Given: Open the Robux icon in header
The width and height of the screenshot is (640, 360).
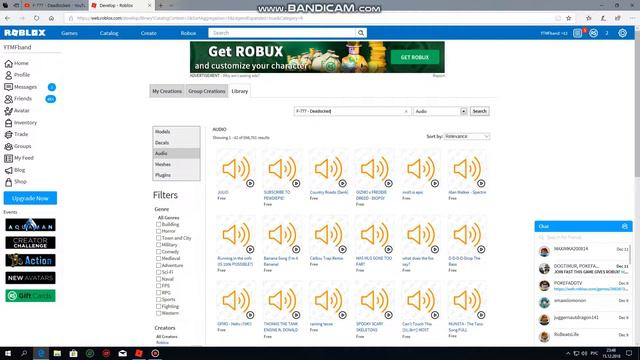Looking at the screenshot, I should [x=593, y=33].
